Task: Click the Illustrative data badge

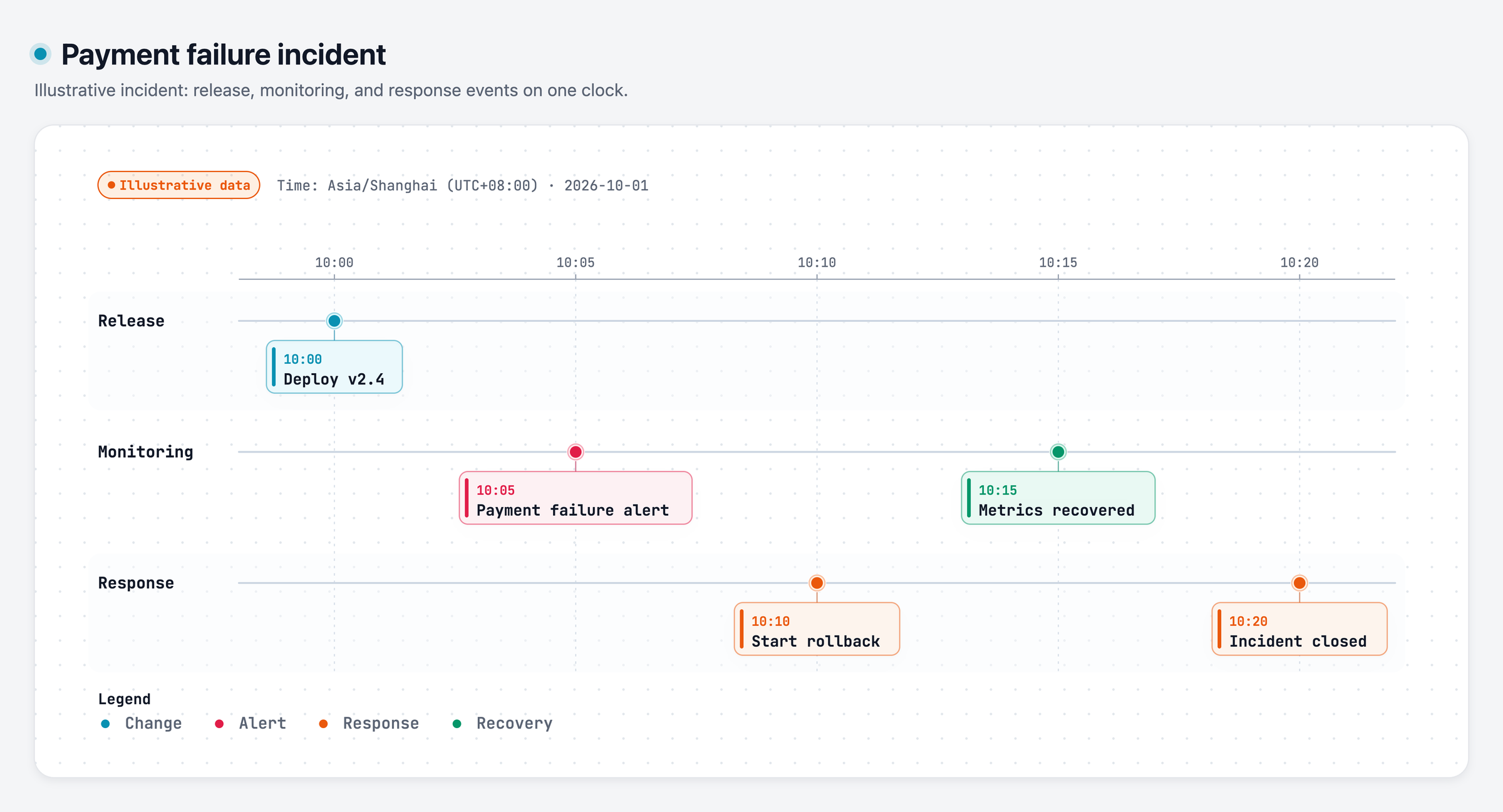Action: [179, 185]
